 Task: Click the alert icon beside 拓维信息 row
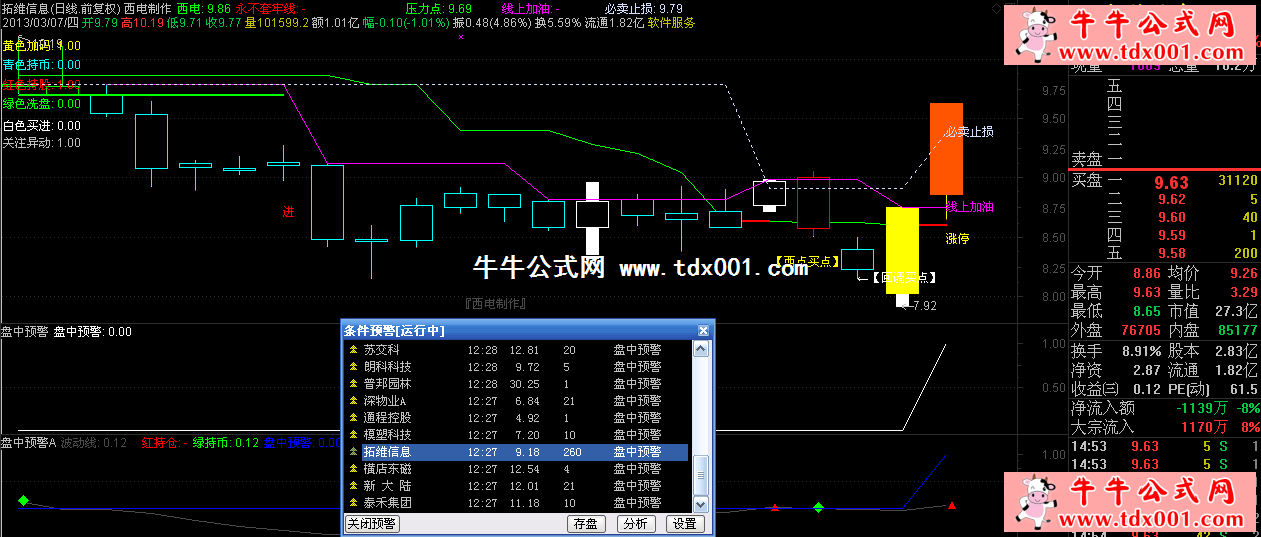click(x=352, y=452)
